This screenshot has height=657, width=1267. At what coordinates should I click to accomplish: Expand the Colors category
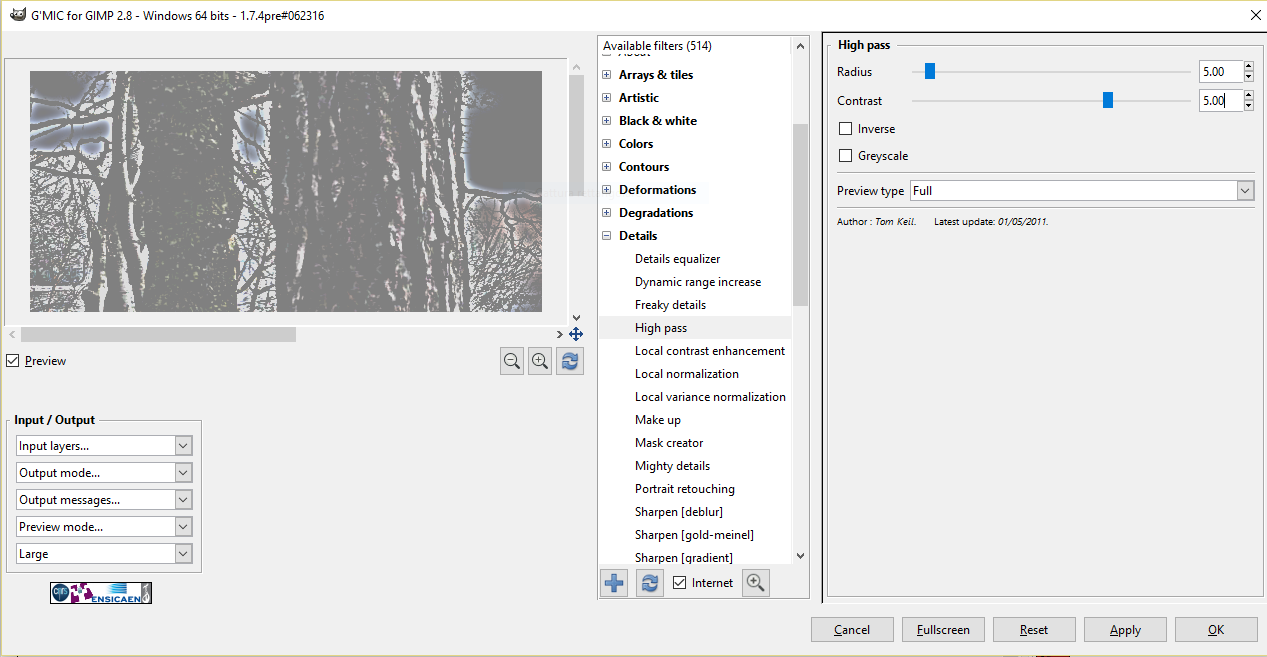(x=606, y=144)
